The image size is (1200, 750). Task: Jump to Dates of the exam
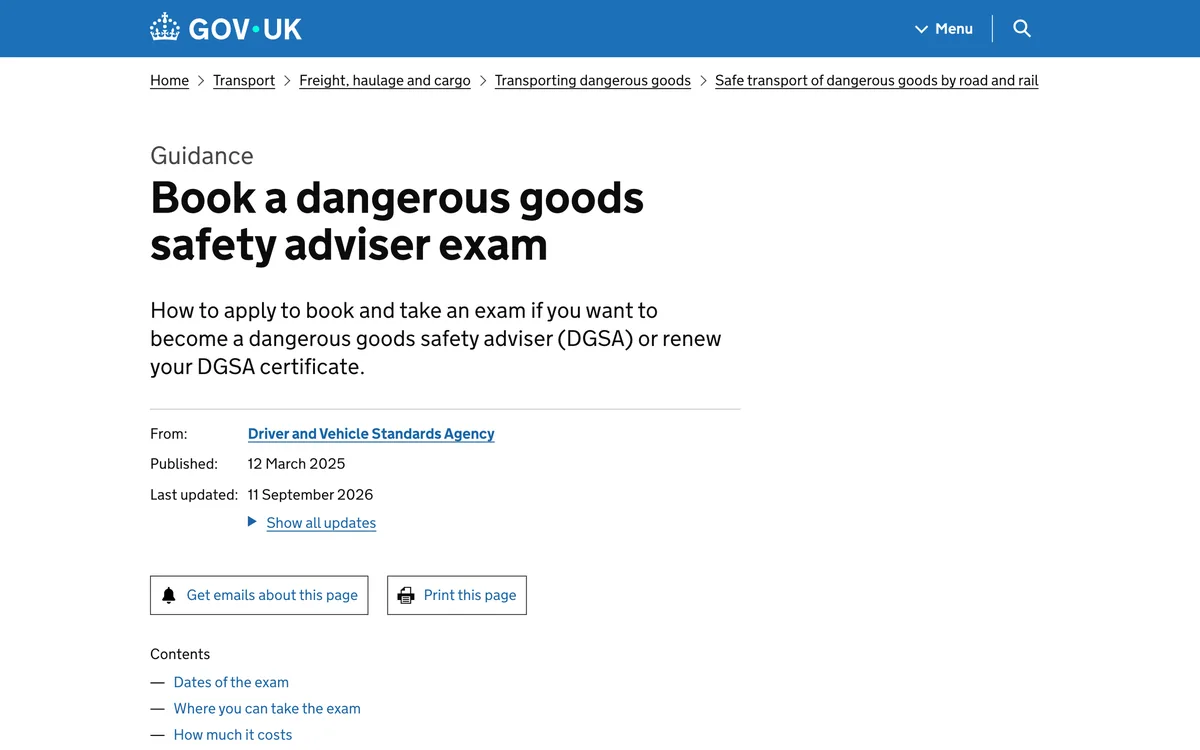[x=231, y=683]
